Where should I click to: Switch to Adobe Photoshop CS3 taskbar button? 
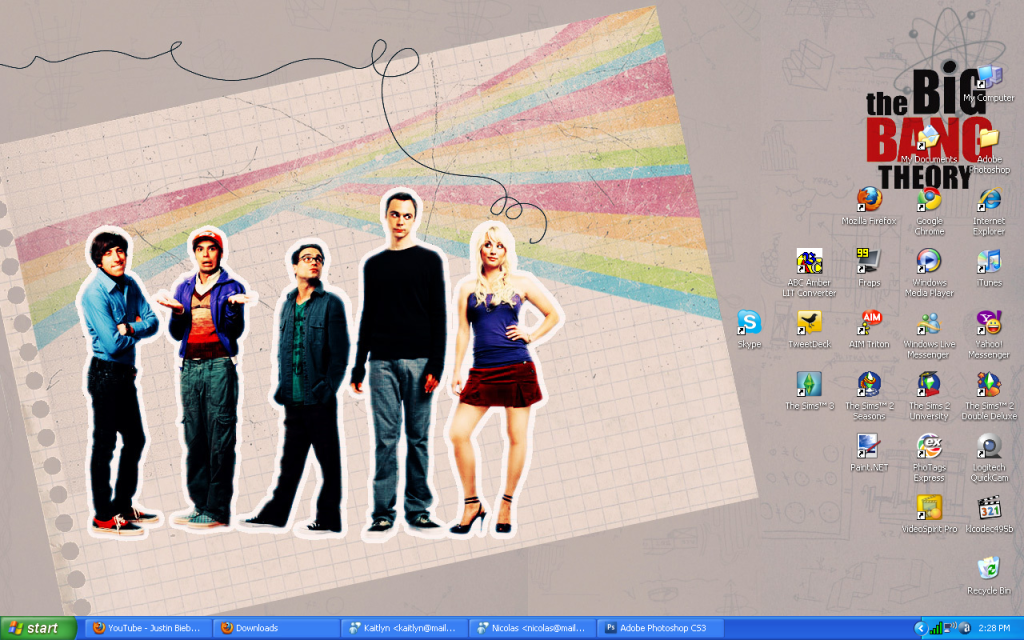660,628
